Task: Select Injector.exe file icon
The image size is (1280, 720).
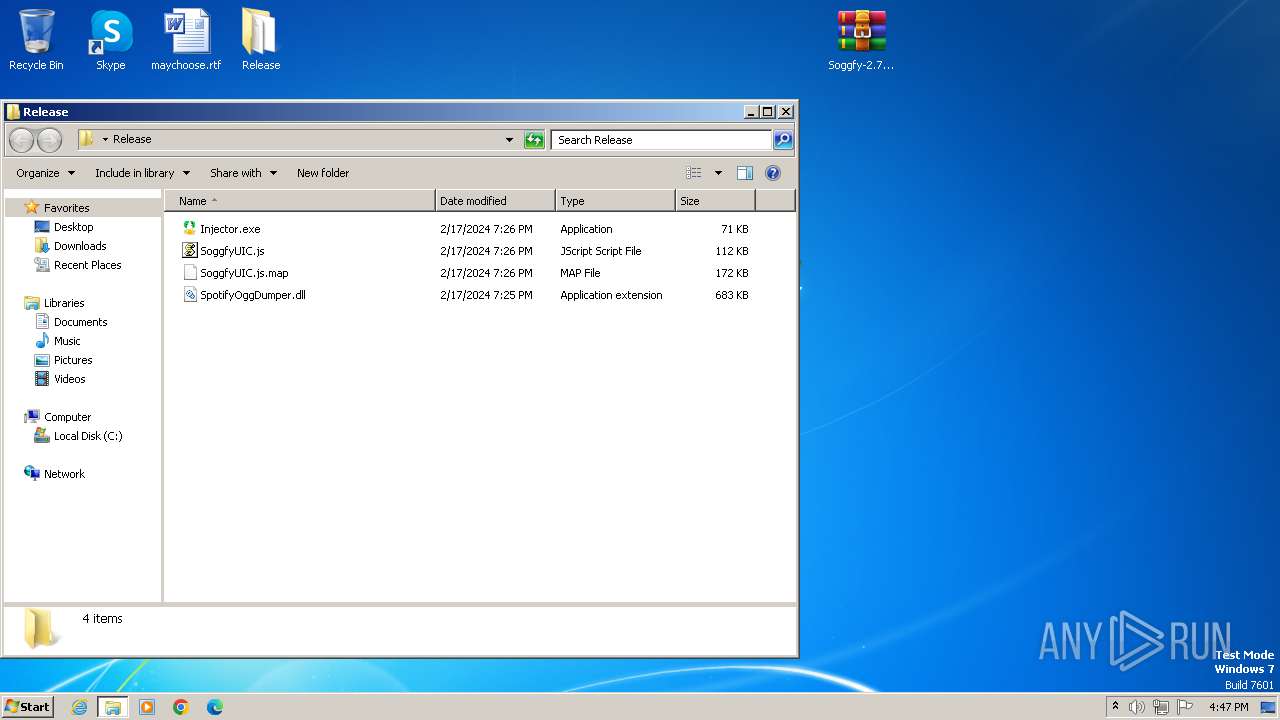Action: point(190,229)
